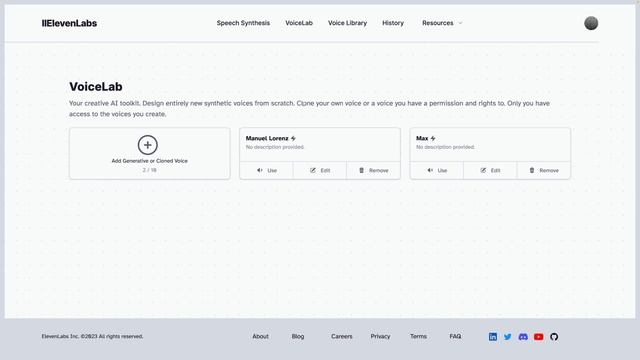The width and height of the screenshot is (640, 360).
Task: Remove the Manuel Lorenz voice
Action: 373,170
